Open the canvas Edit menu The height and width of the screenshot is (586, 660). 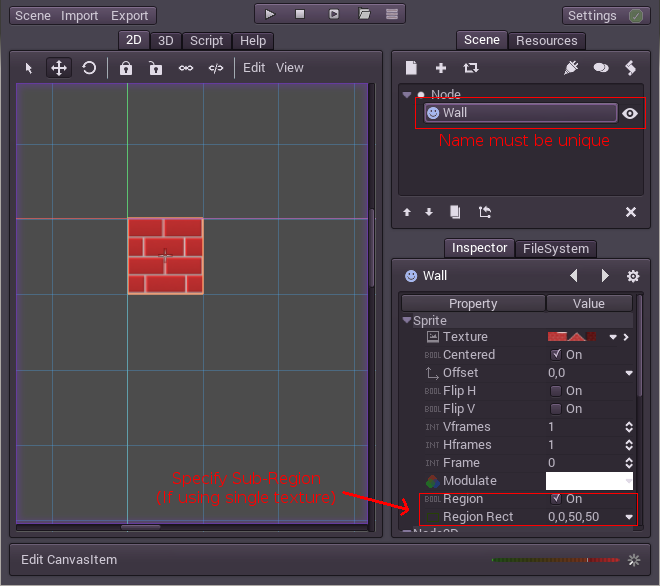click(254, 68)
